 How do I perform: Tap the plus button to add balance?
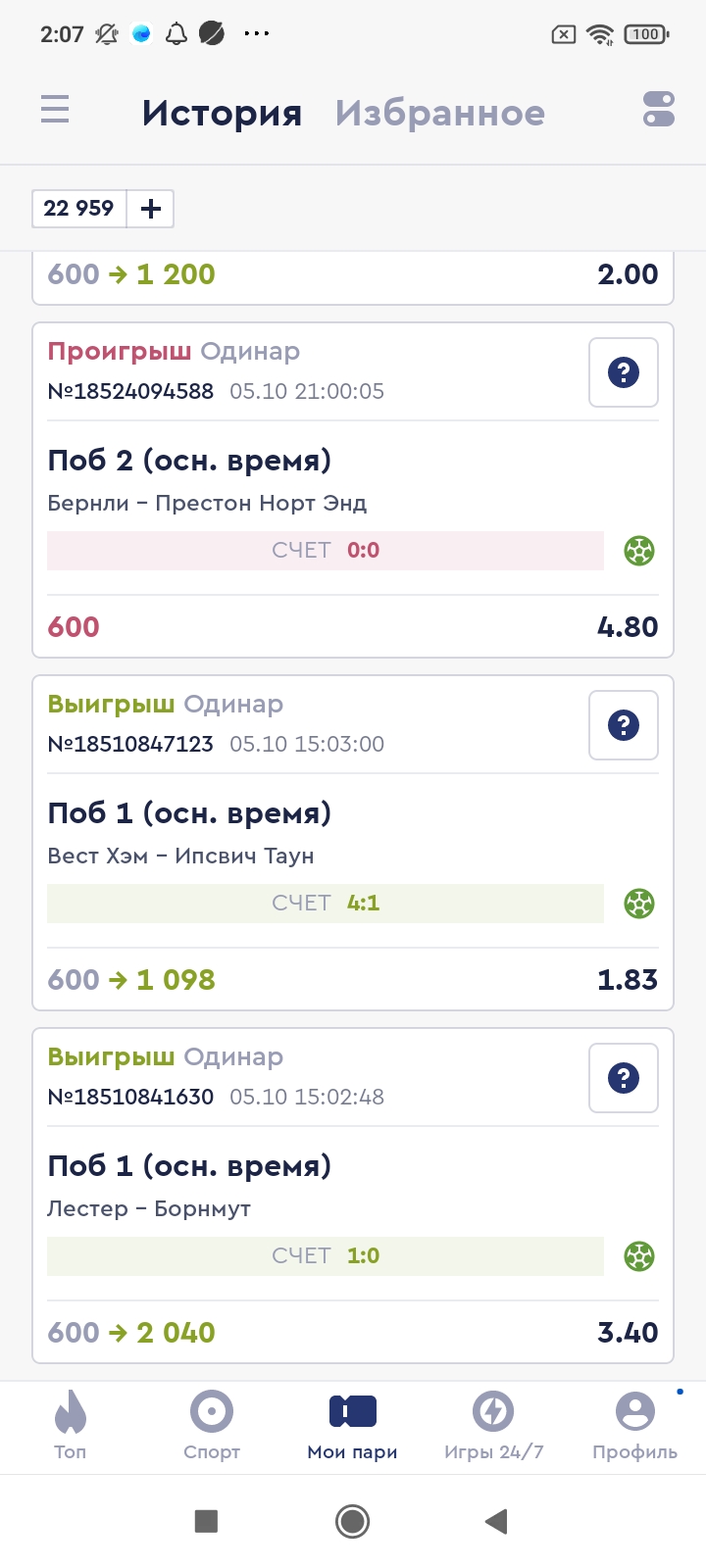point(151,209)
